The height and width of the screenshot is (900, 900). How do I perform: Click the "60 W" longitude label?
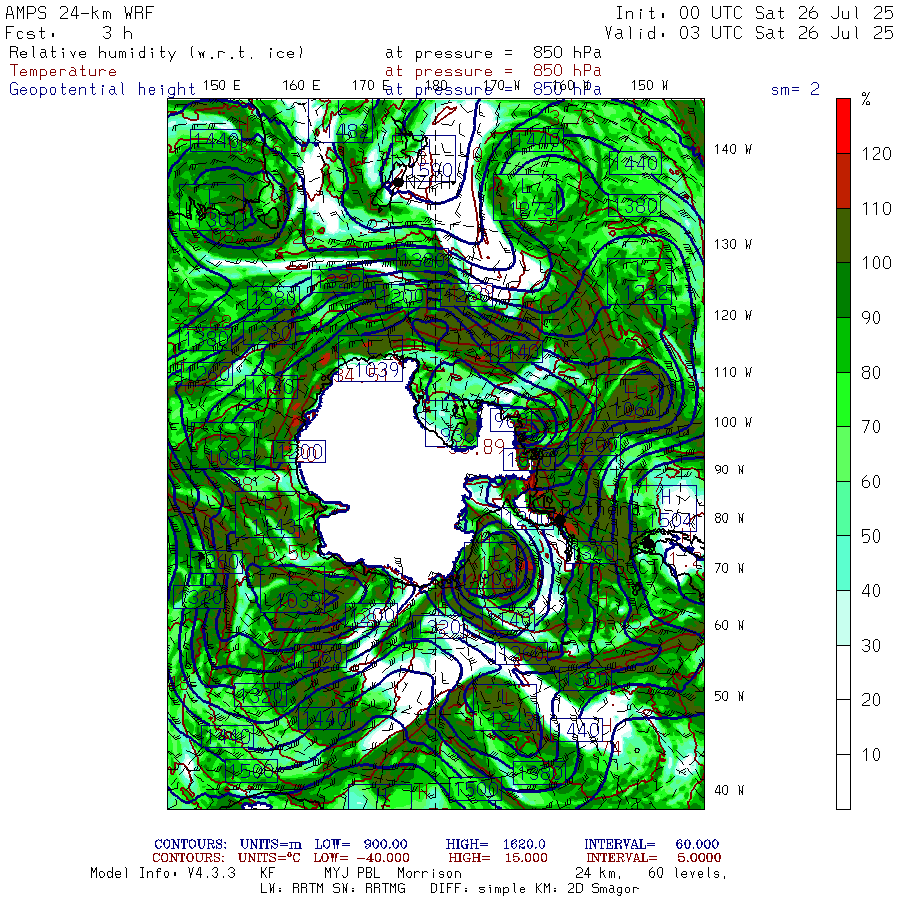pyautogui.click(x=729, y=626)
